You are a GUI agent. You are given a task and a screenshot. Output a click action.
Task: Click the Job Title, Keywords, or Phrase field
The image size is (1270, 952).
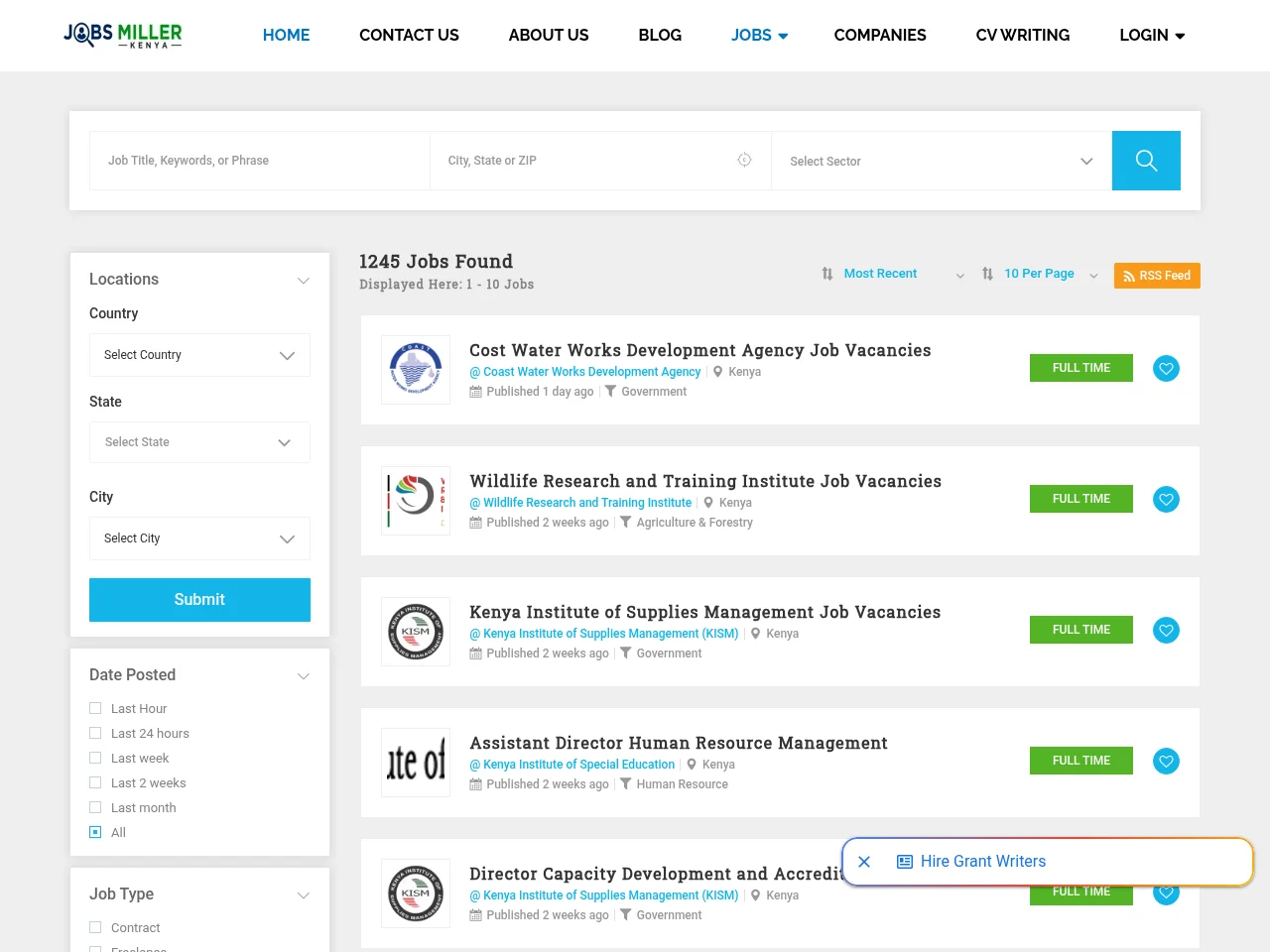click(x=260, y=161)
